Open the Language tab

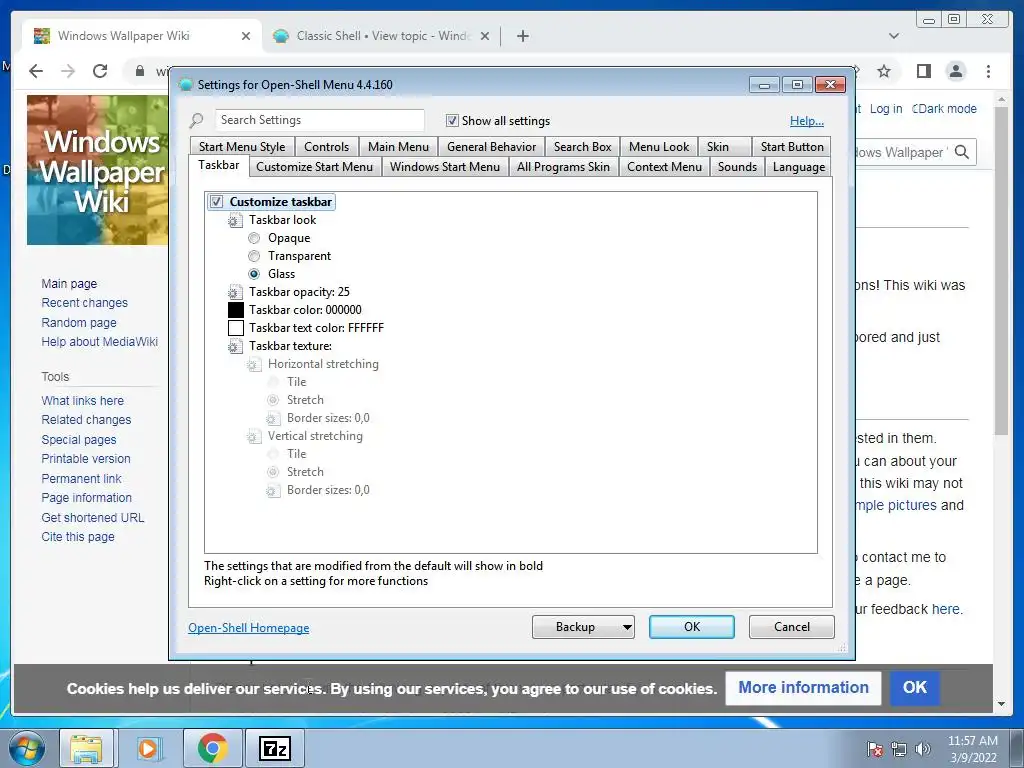[x=799, y=167]
